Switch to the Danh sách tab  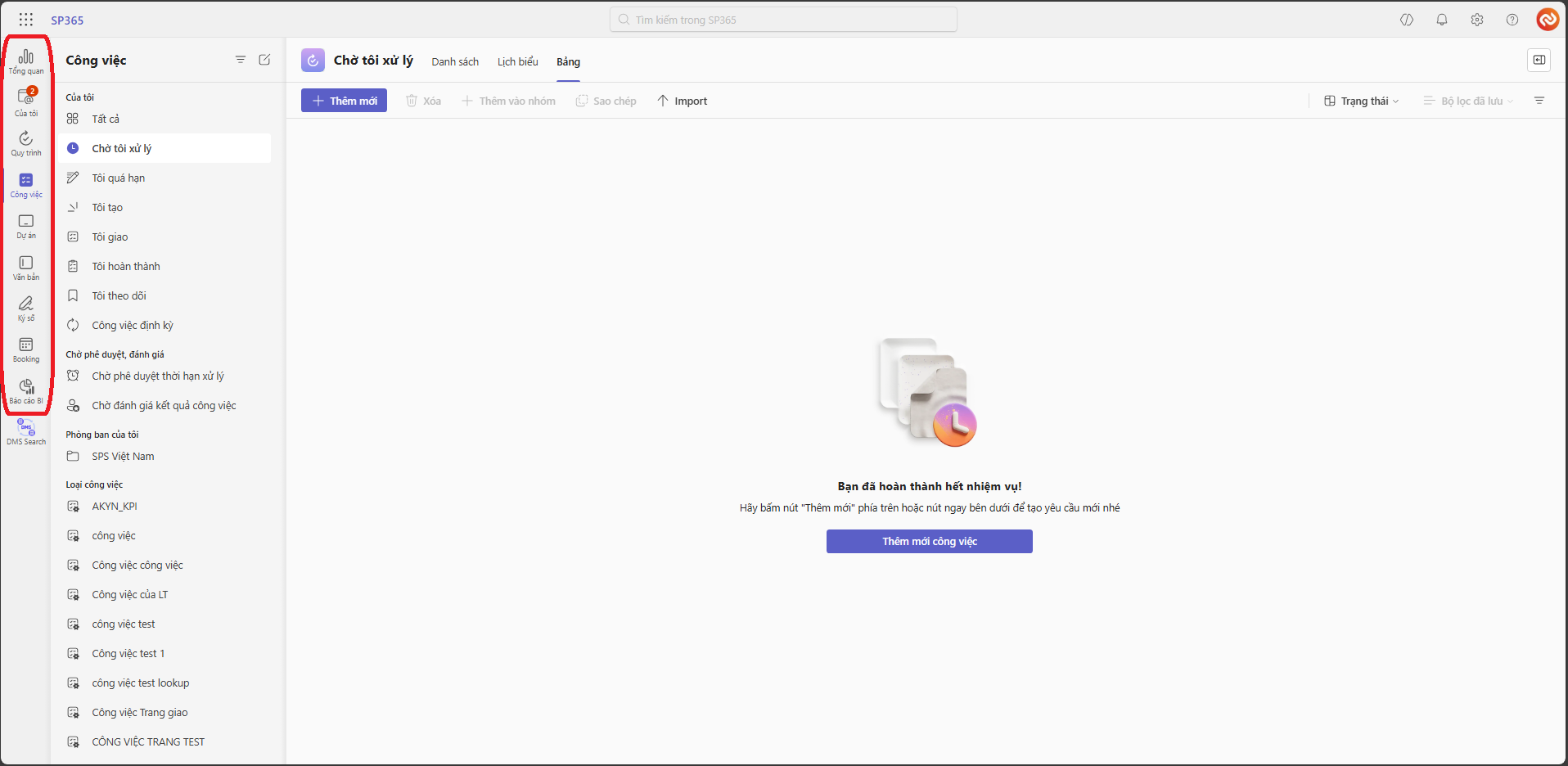(x=455, y=61)
